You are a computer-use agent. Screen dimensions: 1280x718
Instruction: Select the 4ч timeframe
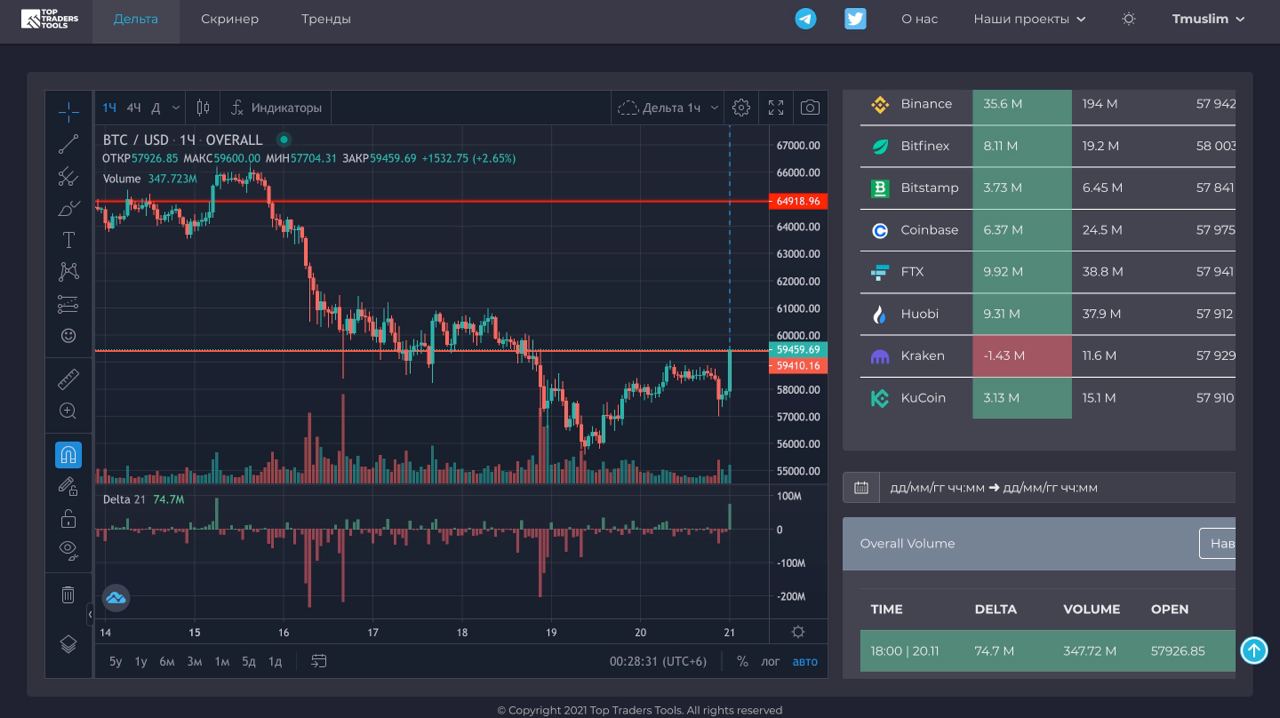[x=134, y=108]
